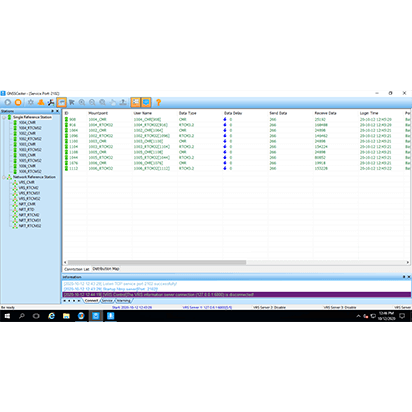Screen dimensions: 412x412
Task: Open help with the orange question mark
Action: click(x=159, y=102)
